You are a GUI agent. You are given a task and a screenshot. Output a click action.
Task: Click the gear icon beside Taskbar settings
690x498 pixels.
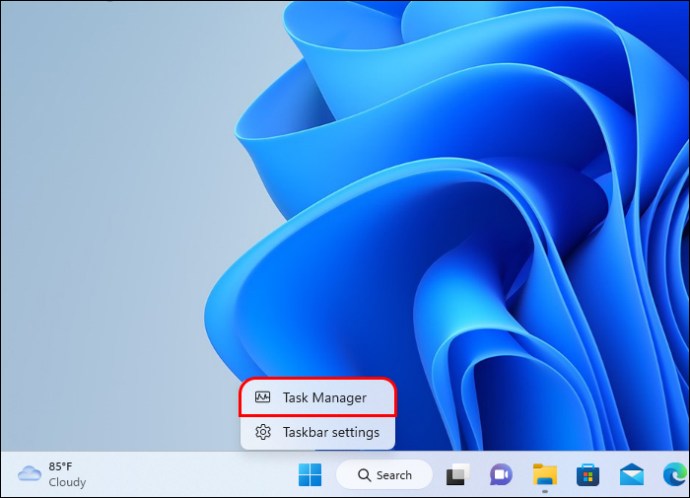tap(263, 432)
